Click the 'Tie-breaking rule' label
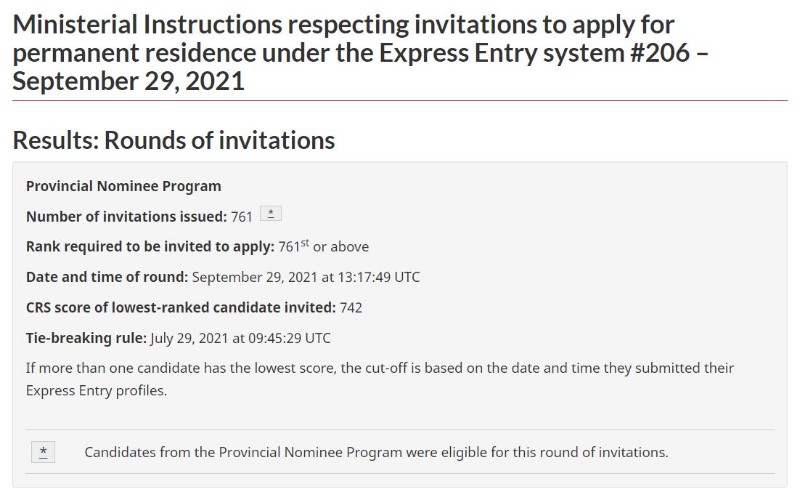 86,338
